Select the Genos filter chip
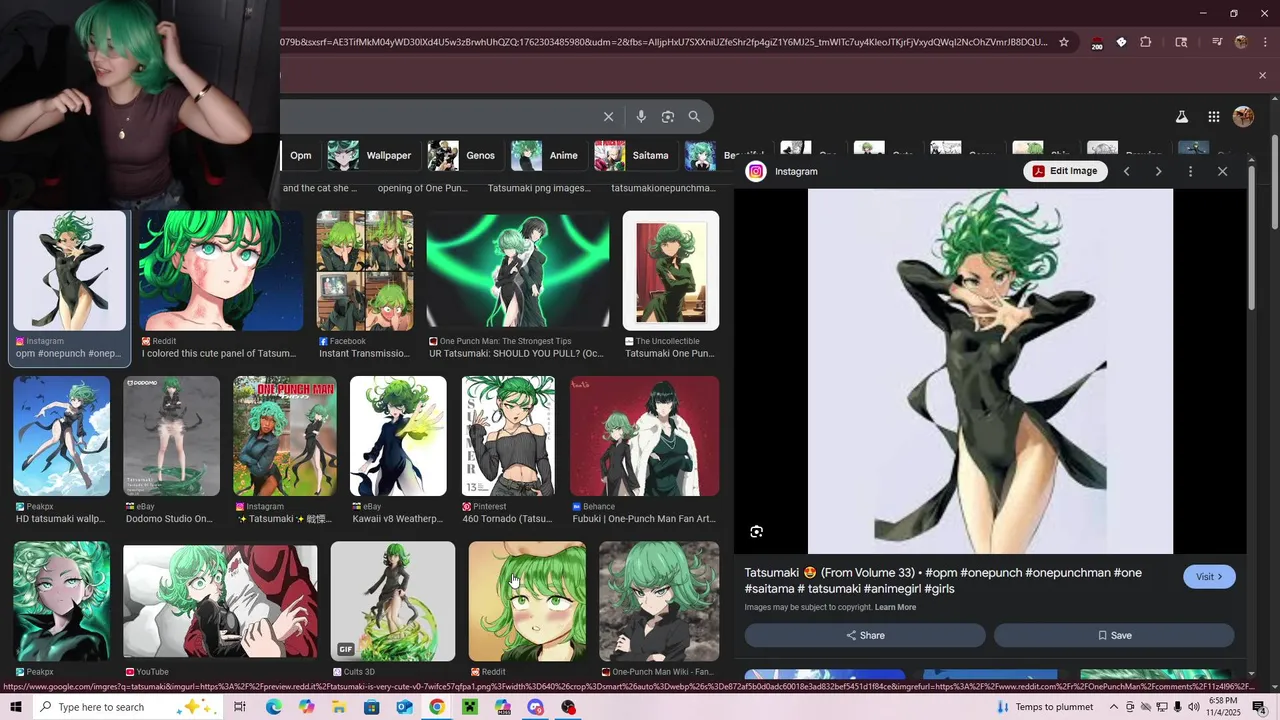This screenshot has height=720, width=1280. point(464,155)
